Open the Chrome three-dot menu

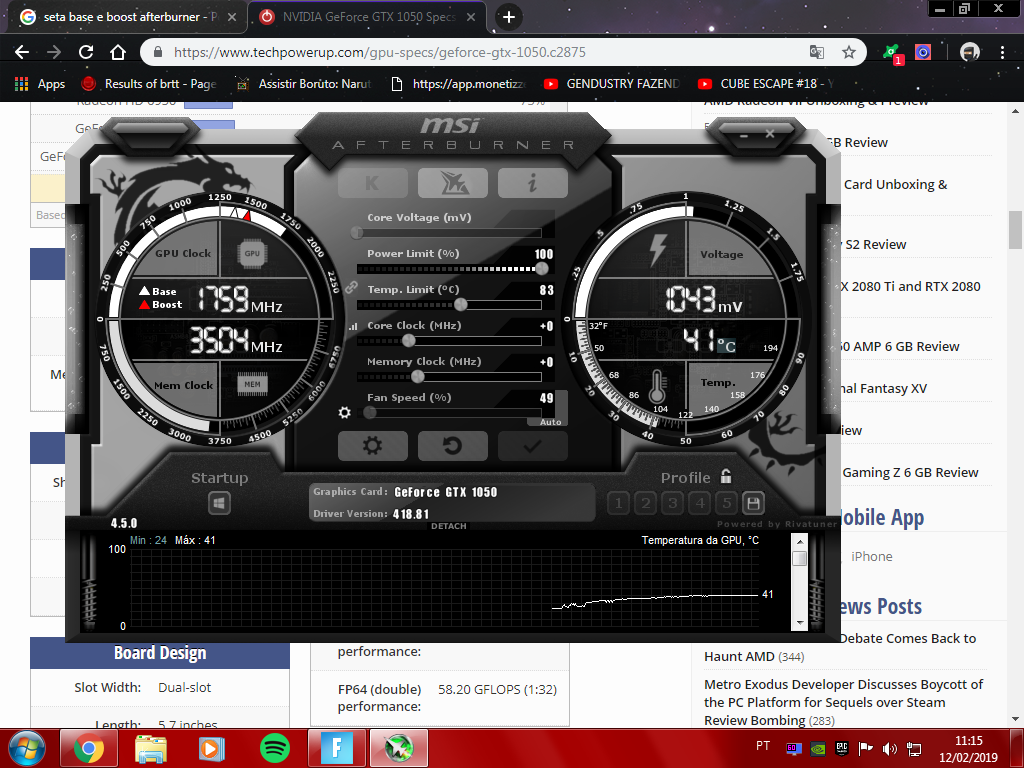1002,52
